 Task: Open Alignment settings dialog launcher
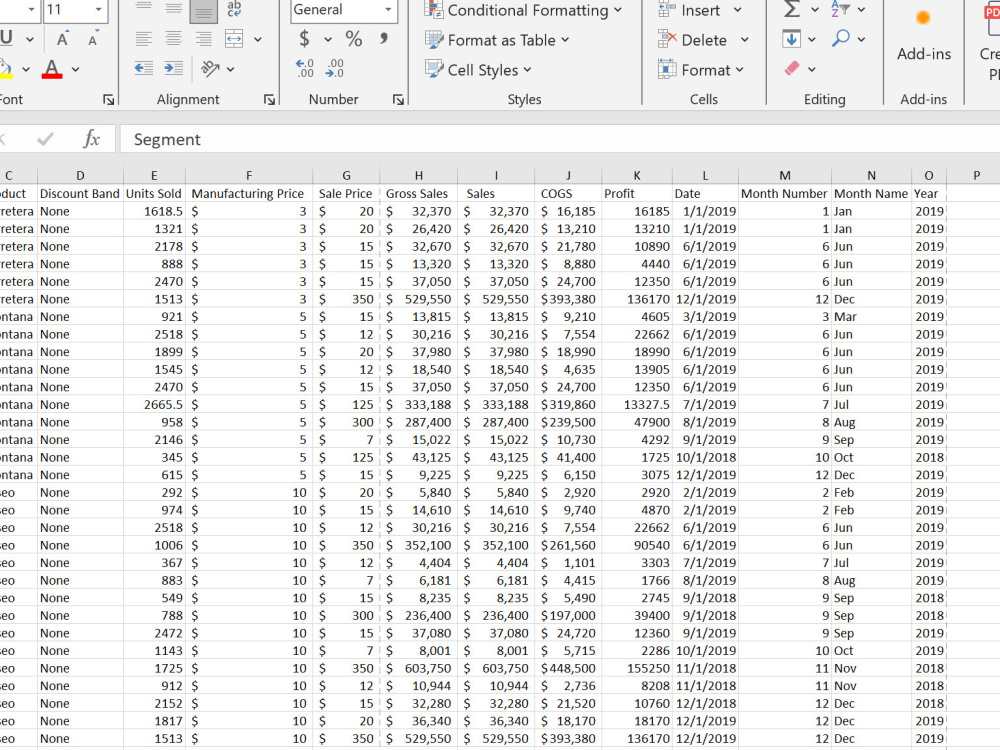tap(269, 99)
